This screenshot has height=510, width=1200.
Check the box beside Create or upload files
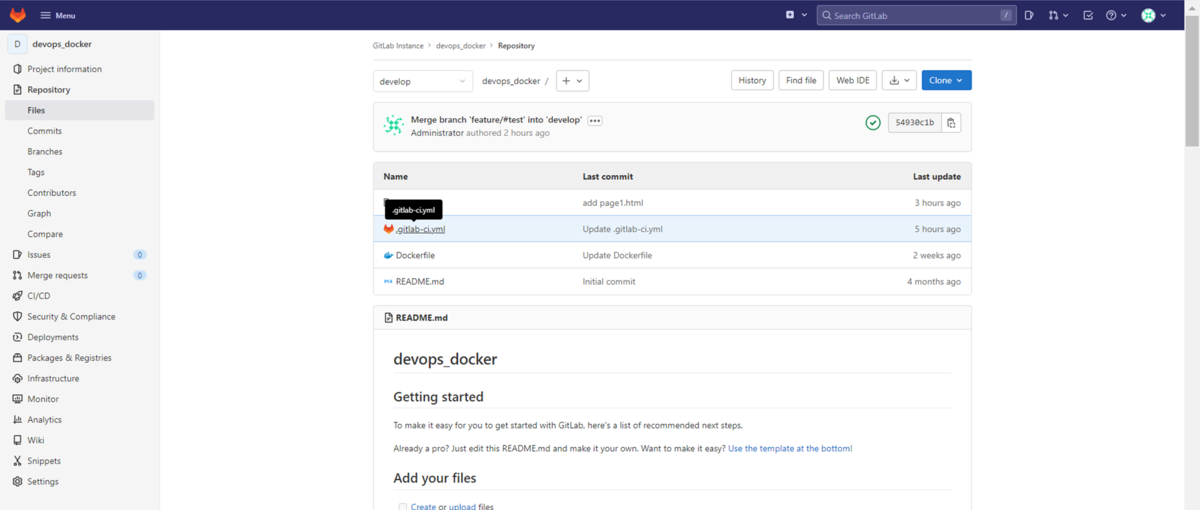(403, 507)
